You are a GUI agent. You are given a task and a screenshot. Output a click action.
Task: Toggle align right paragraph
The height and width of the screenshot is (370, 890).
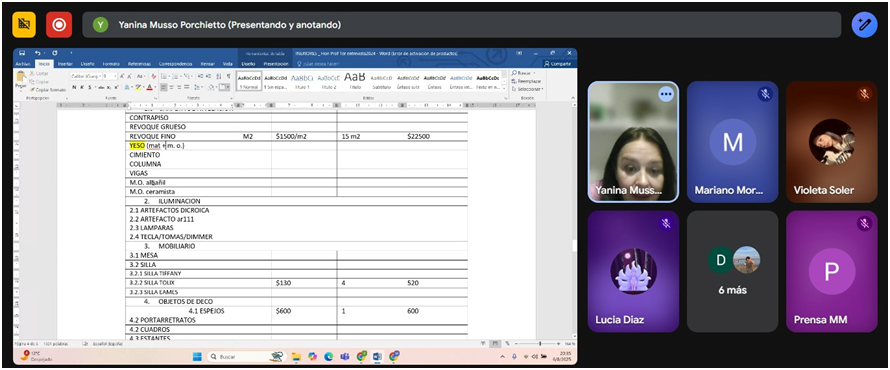(179, 87)
